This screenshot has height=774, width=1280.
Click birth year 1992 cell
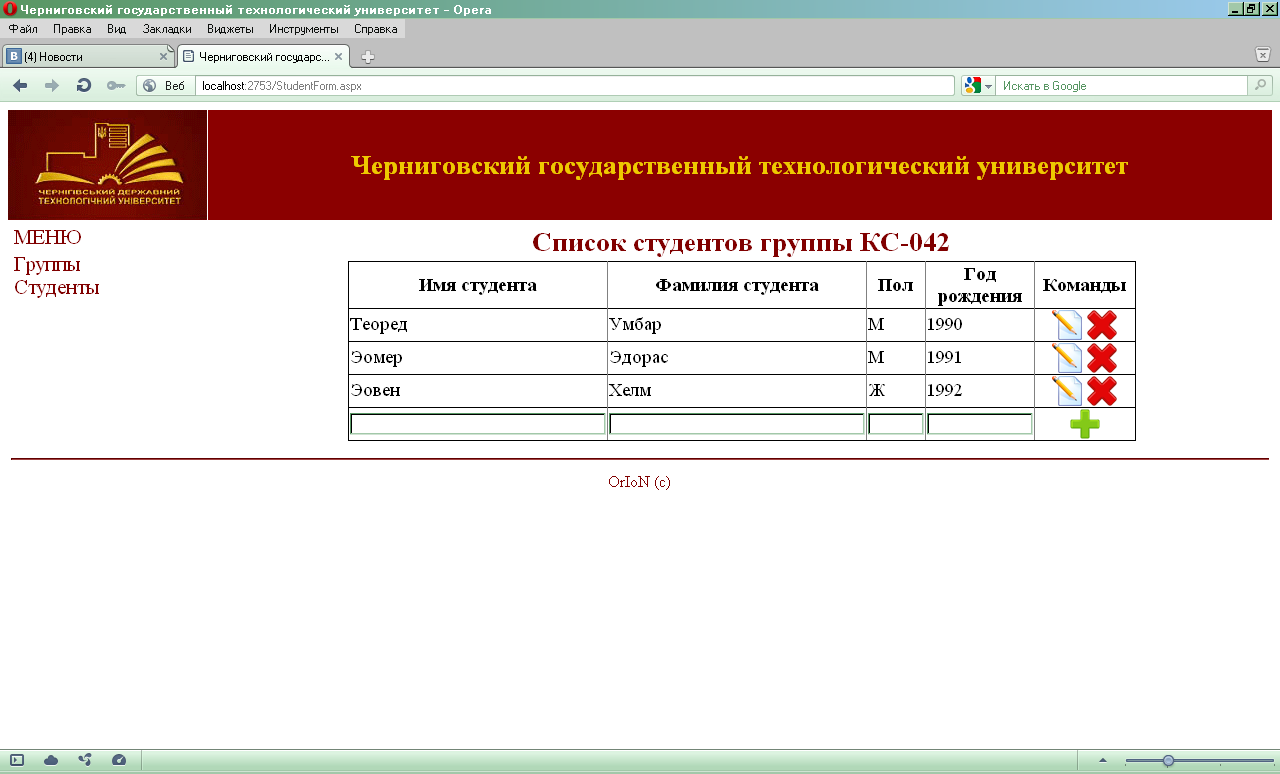980,391
